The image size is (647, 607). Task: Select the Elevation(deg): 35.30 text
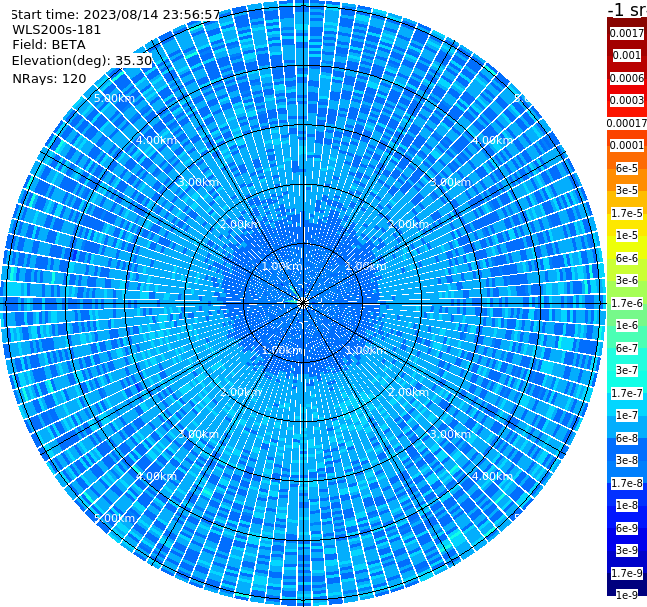click(82, 61)
